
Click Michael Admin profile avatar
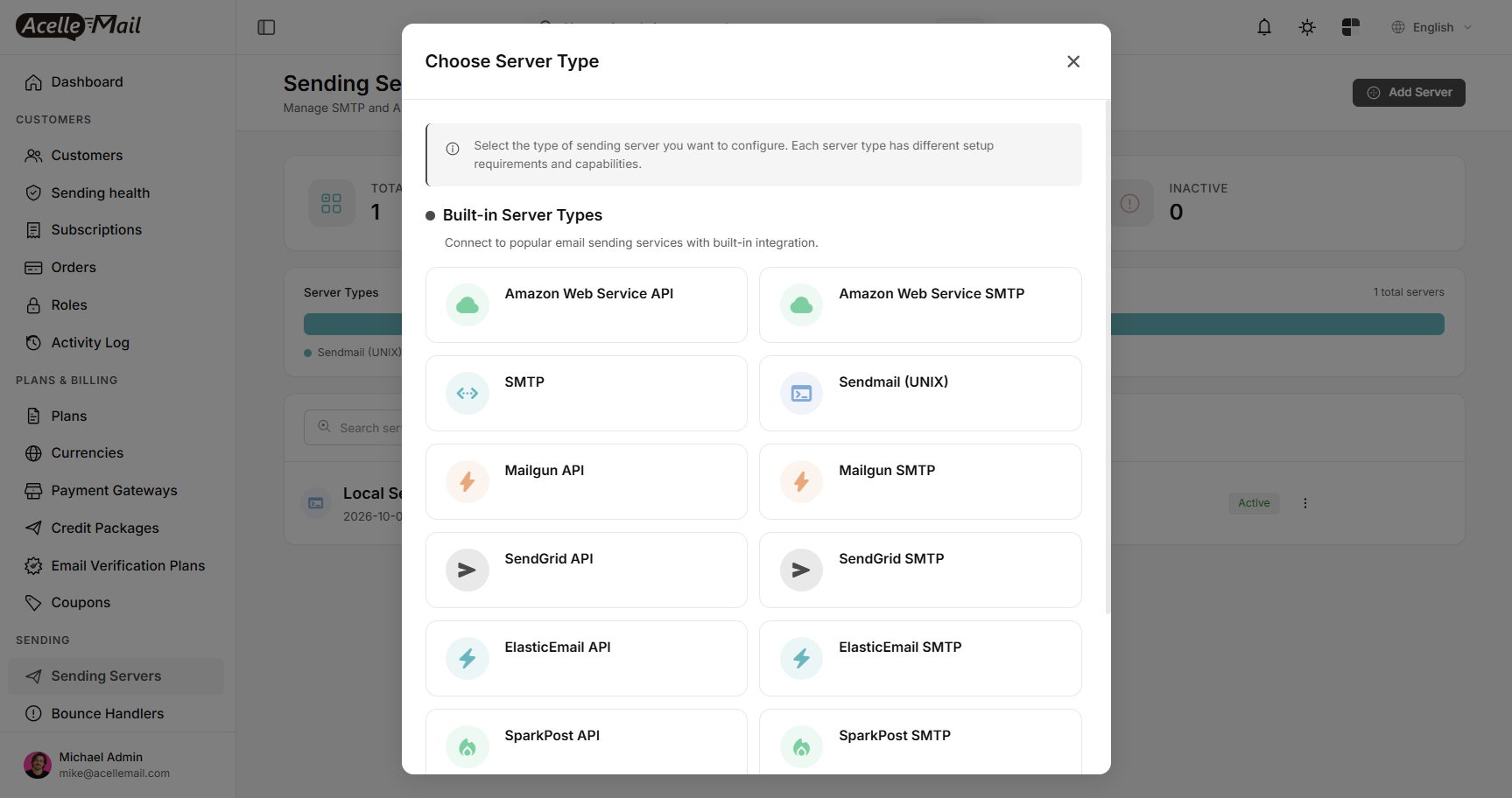tap(38, 765)
